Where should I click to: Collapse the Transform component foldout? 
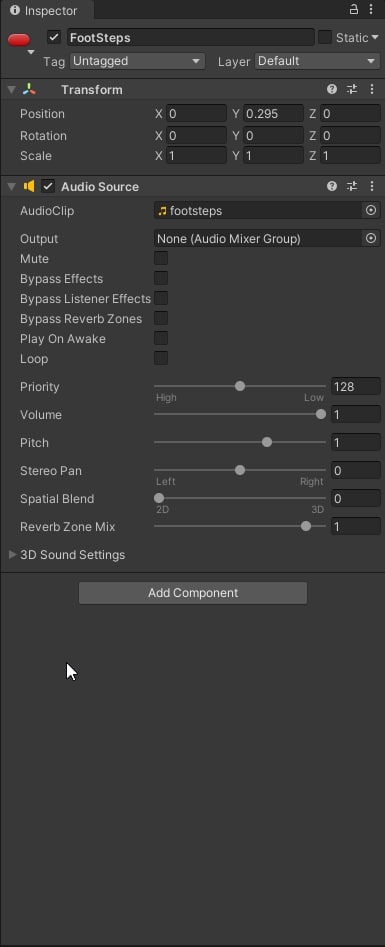[11, 89]
